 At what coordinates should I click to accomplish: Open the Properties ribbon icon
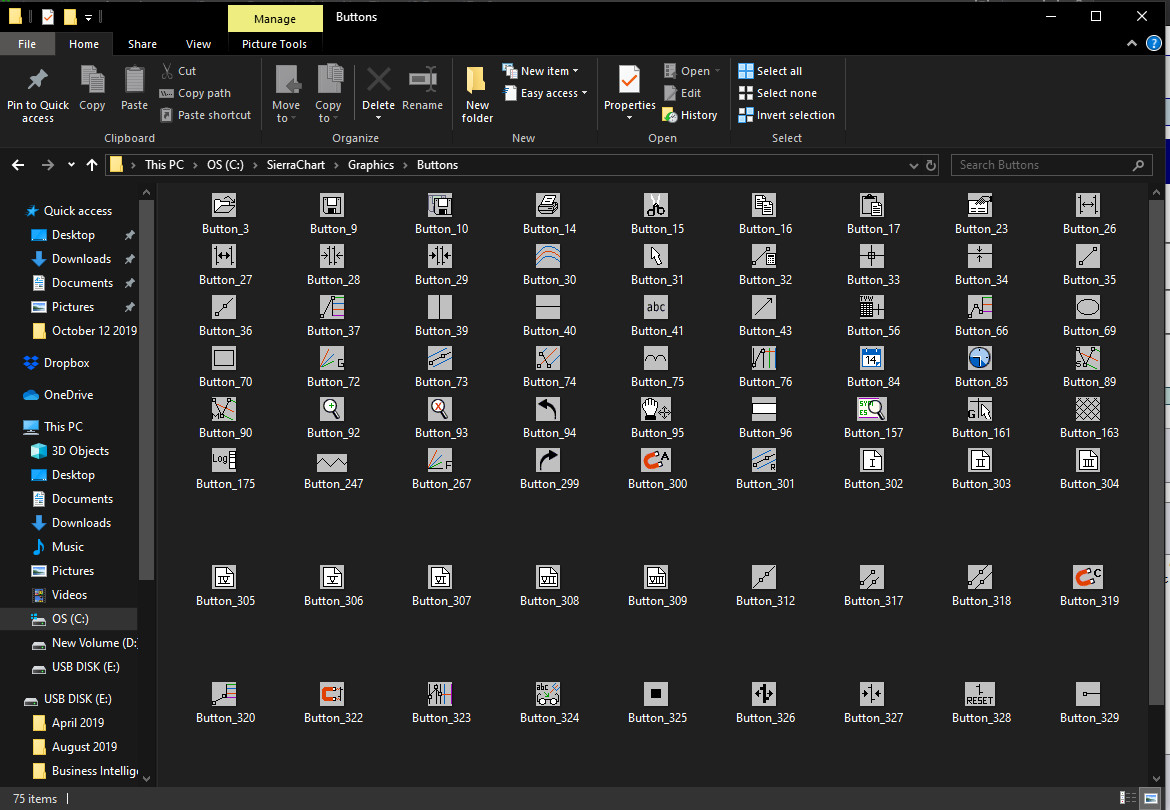[x=629, y=80]
